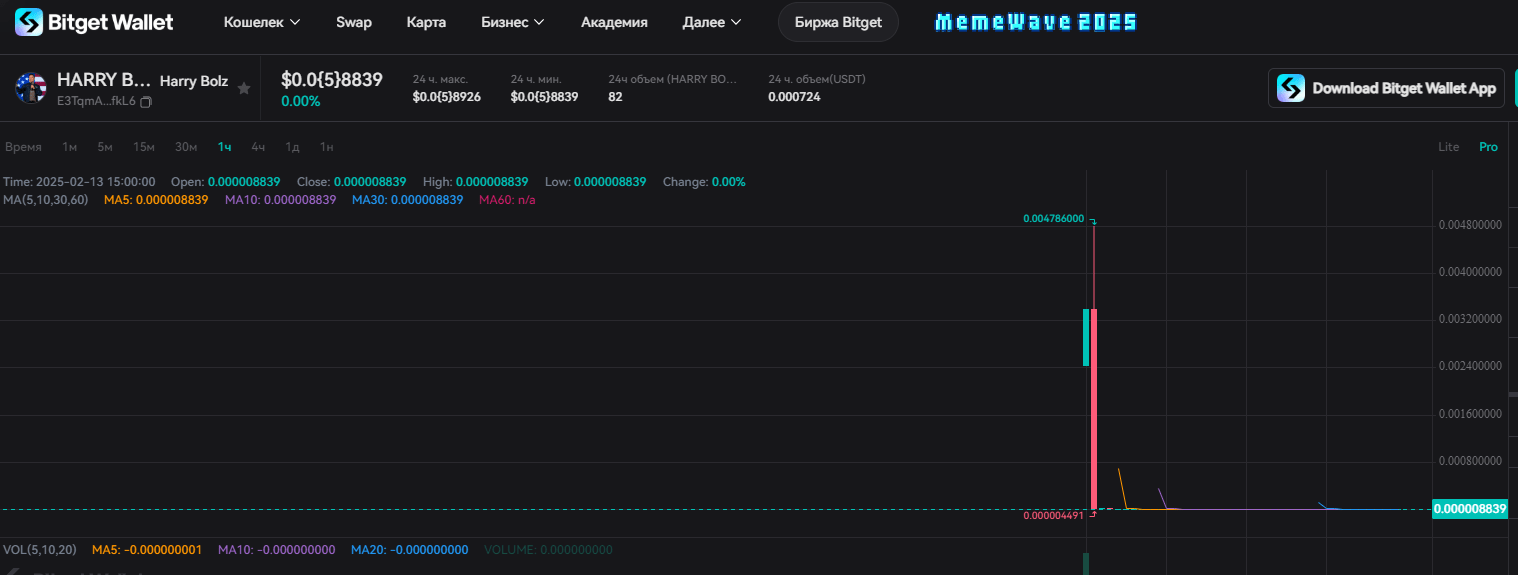Viewport: 1518px width, 575px height.
Task: Click the Bitget Wallet logo
Action: pyautogui.click(x=94, y=22)
